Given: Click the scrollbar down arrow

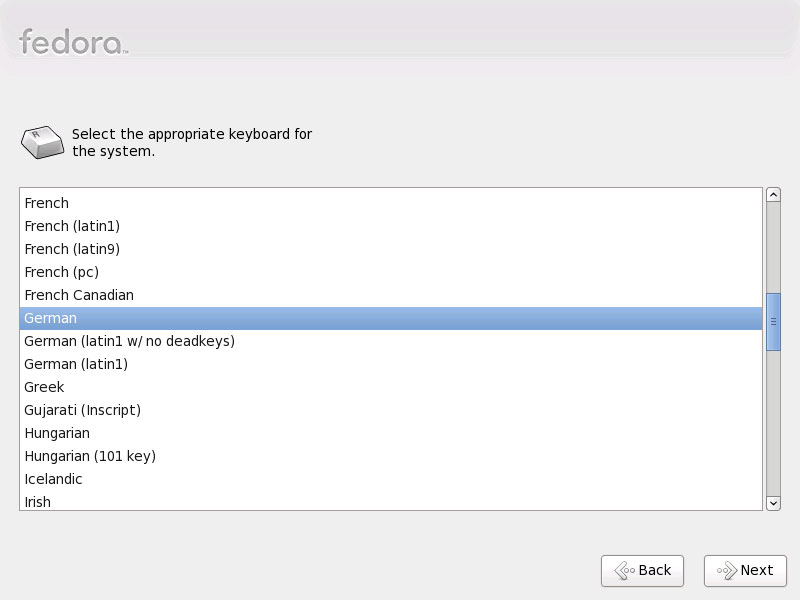Looking at the screenshot, I should click(773, 503).
